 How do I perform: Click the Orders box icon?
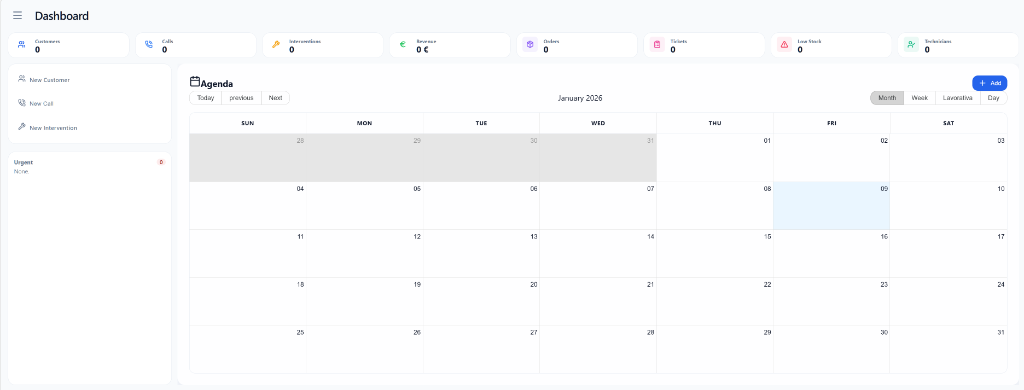530,45
